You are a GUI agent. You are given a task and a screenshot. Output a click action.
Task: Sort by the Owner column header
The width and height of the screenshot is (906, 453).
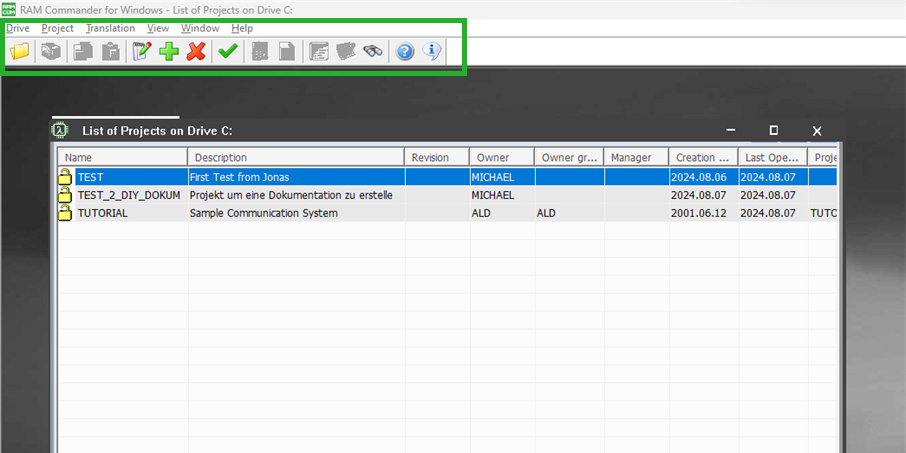(x=500, y=157)
